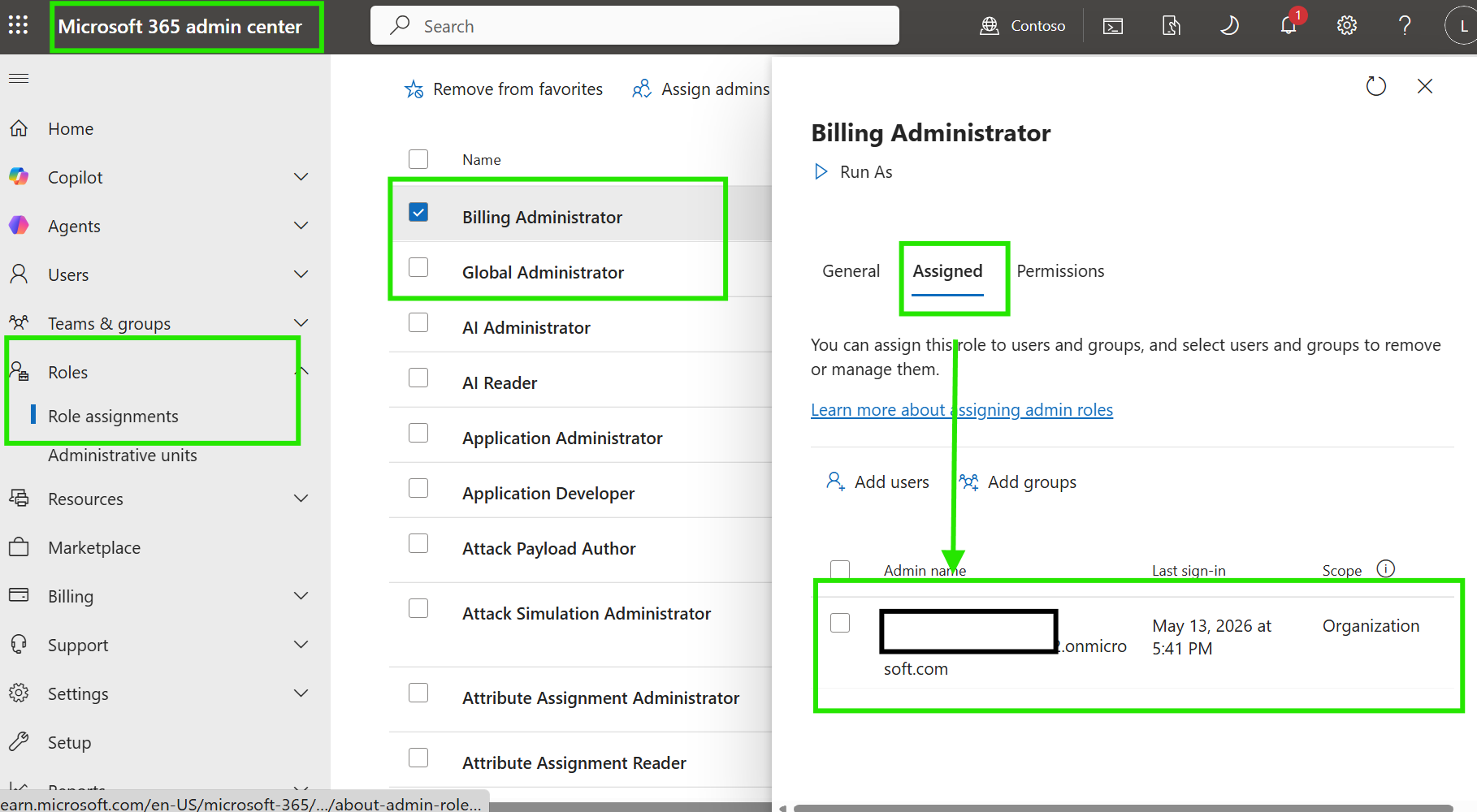The image size is (1477, 812).
Task: Click the Agents icon in sidebar
Action: (19, 225)
